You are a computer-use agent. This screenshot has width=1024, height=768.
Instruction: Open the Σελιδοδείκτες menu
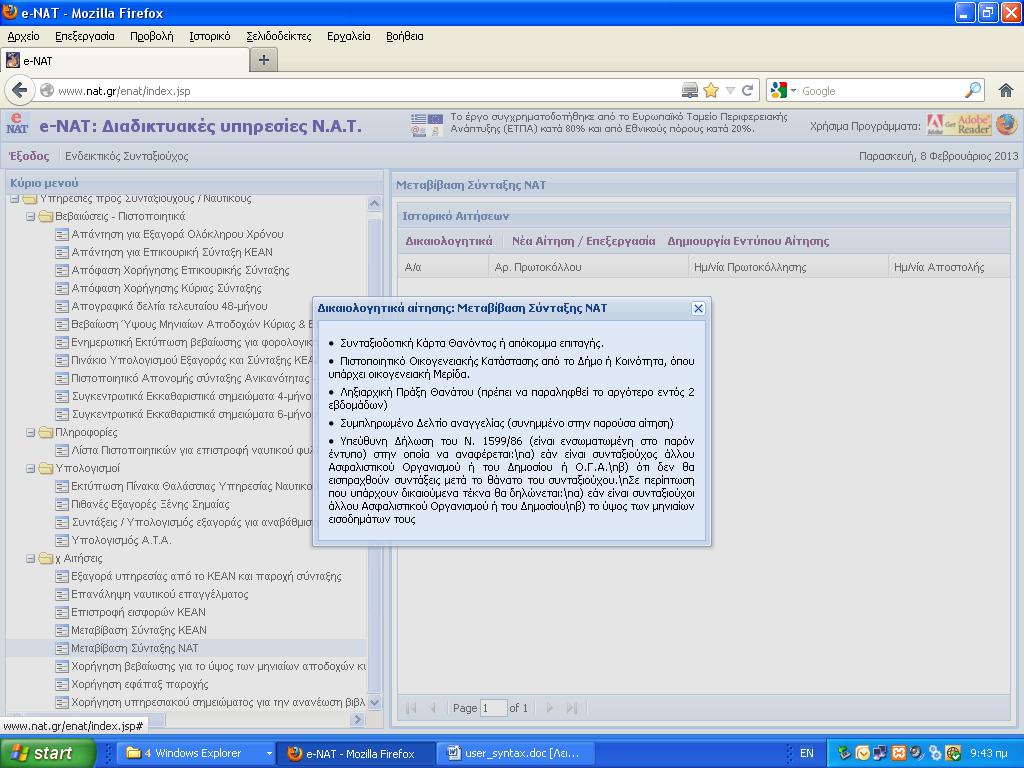[279, 36]
